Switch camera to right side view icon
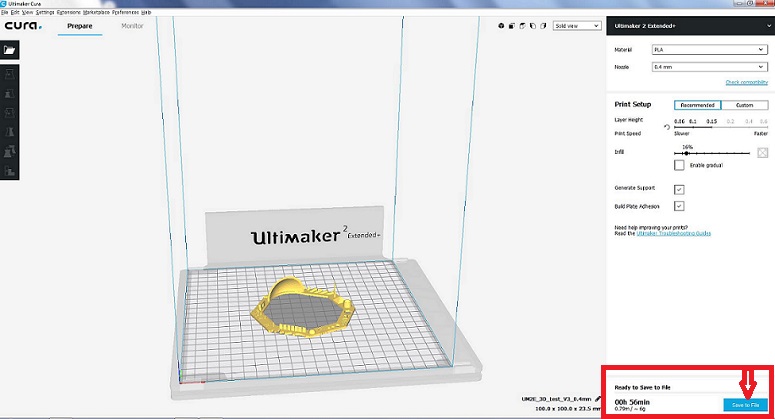The width and height of the screenshot is (775, 419). click(543, 26)
